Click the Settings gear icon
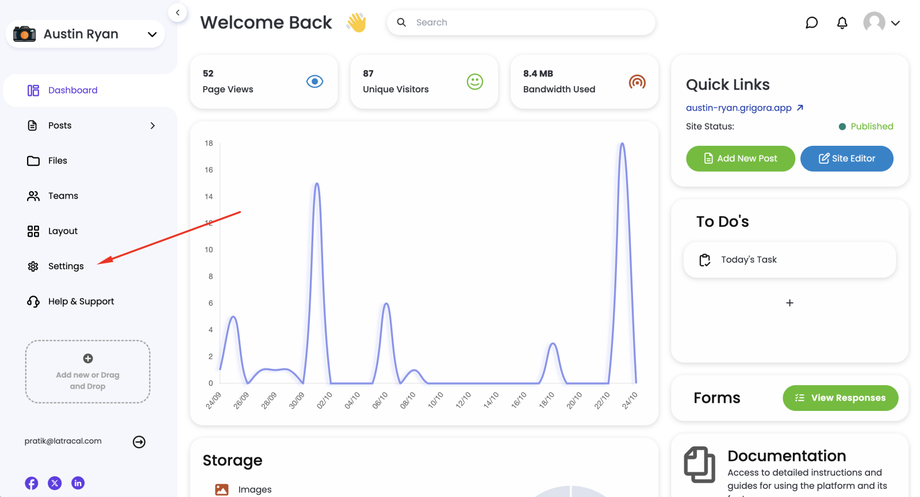 33,266
